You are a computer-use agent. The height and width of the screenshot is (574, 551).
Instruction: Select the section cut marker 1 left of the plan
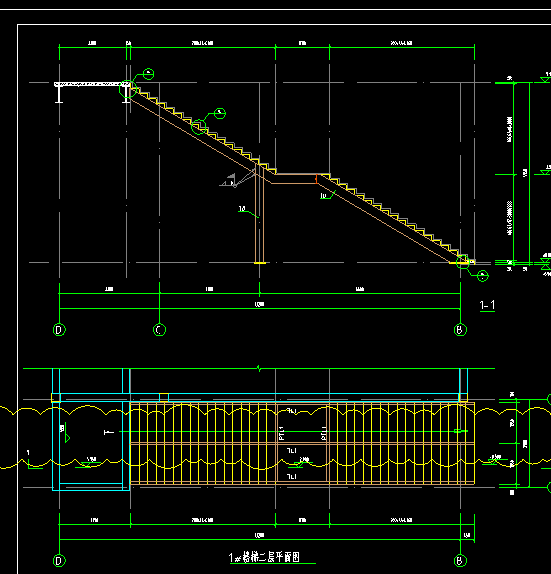[28, 453]
